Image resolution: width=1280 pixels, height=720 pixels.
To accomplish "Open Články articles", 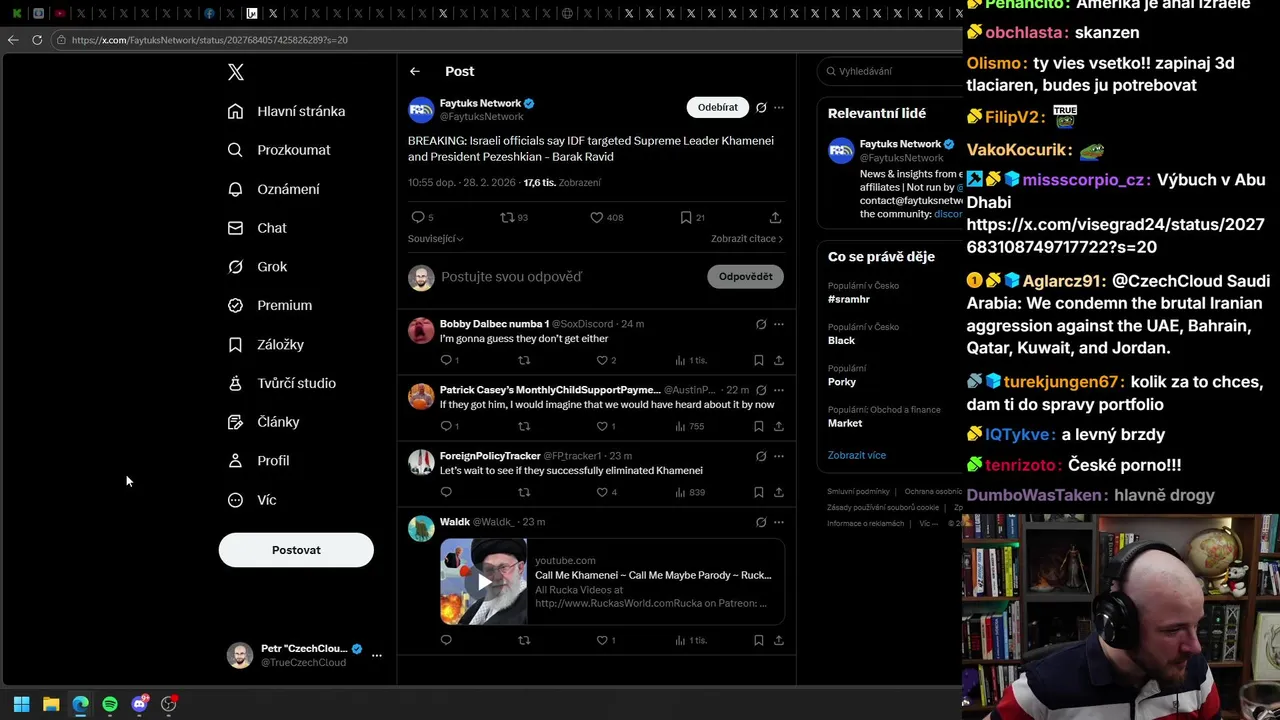I will [x=264, y=422].
